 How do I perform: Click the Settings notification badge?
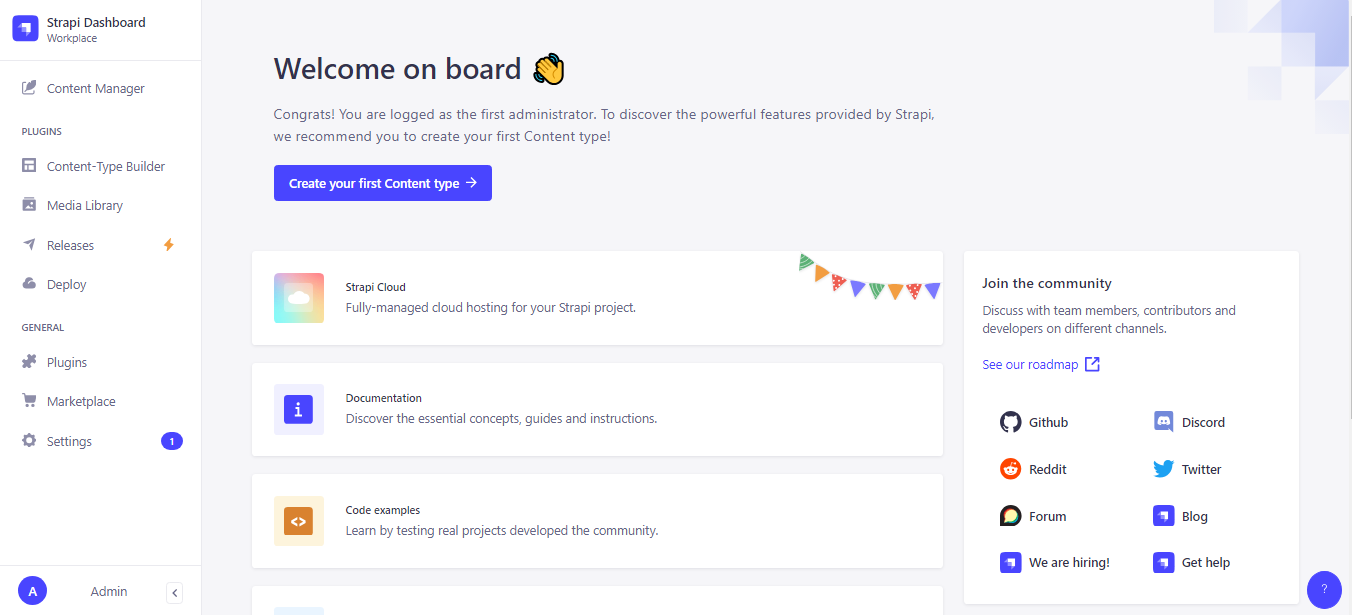pos(172,441)
